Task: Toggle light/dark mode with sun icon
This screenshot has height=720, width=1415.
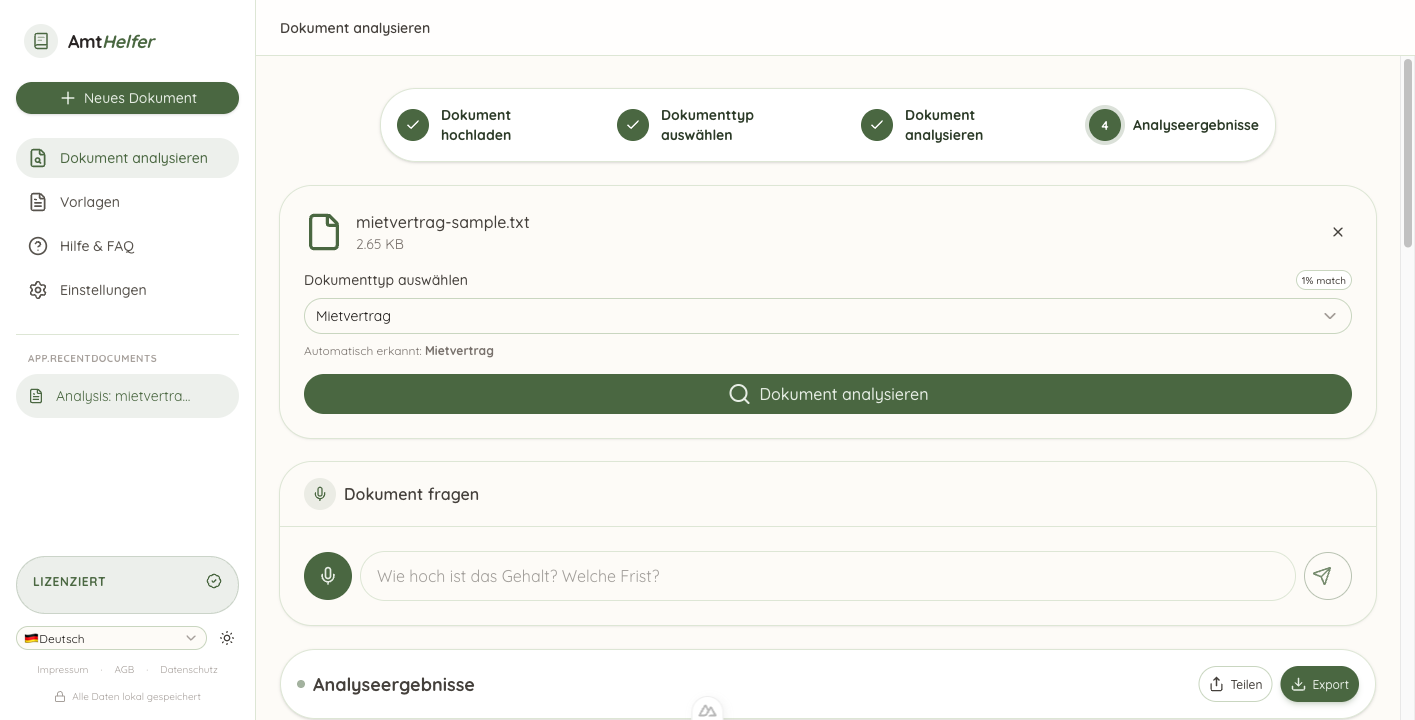Action: [x=227, y=638]
